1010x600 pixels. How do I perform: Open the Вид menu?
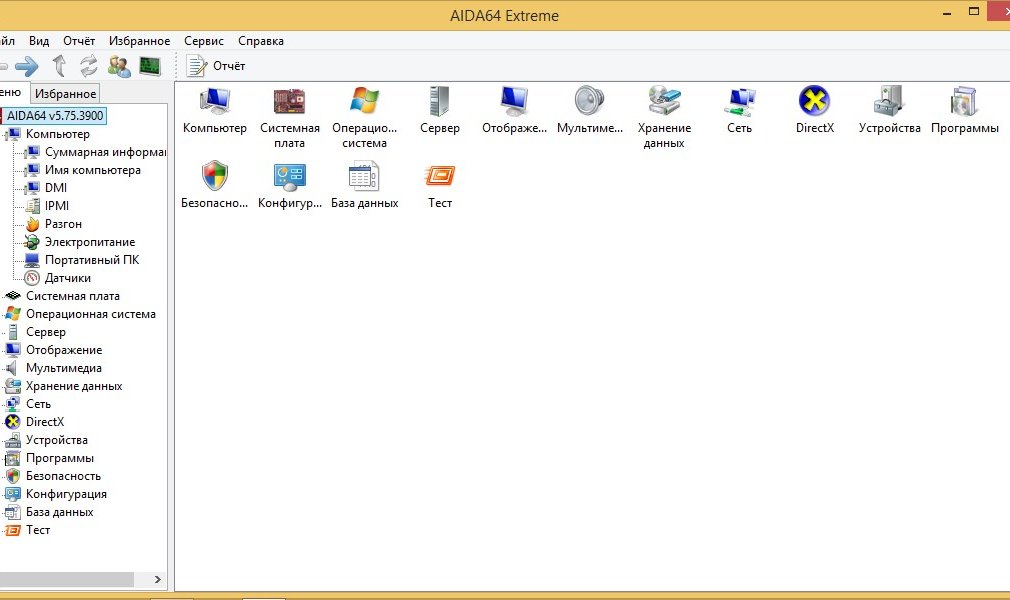click(39, 41)
